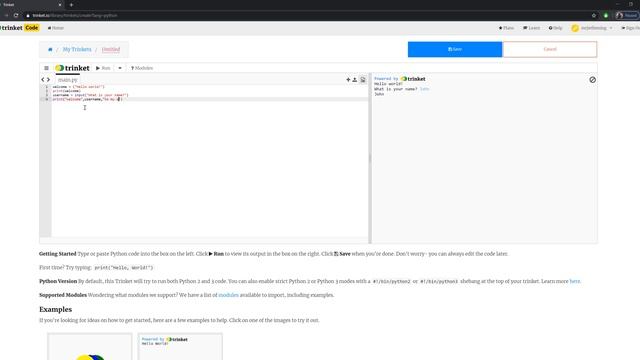Open My Trinkets breadcrumb link
640x360 pixels.
click(x=77, y=49)
